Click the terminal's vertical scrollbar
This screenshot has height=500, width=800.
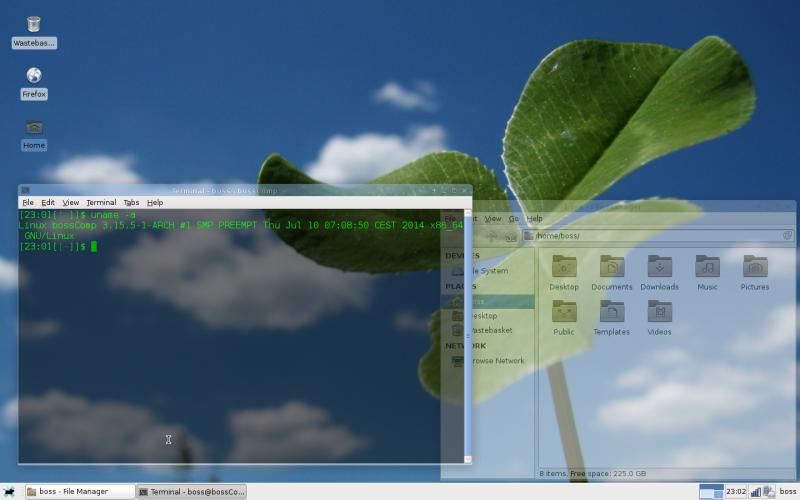pyautogui.click(x=467, y=330)
